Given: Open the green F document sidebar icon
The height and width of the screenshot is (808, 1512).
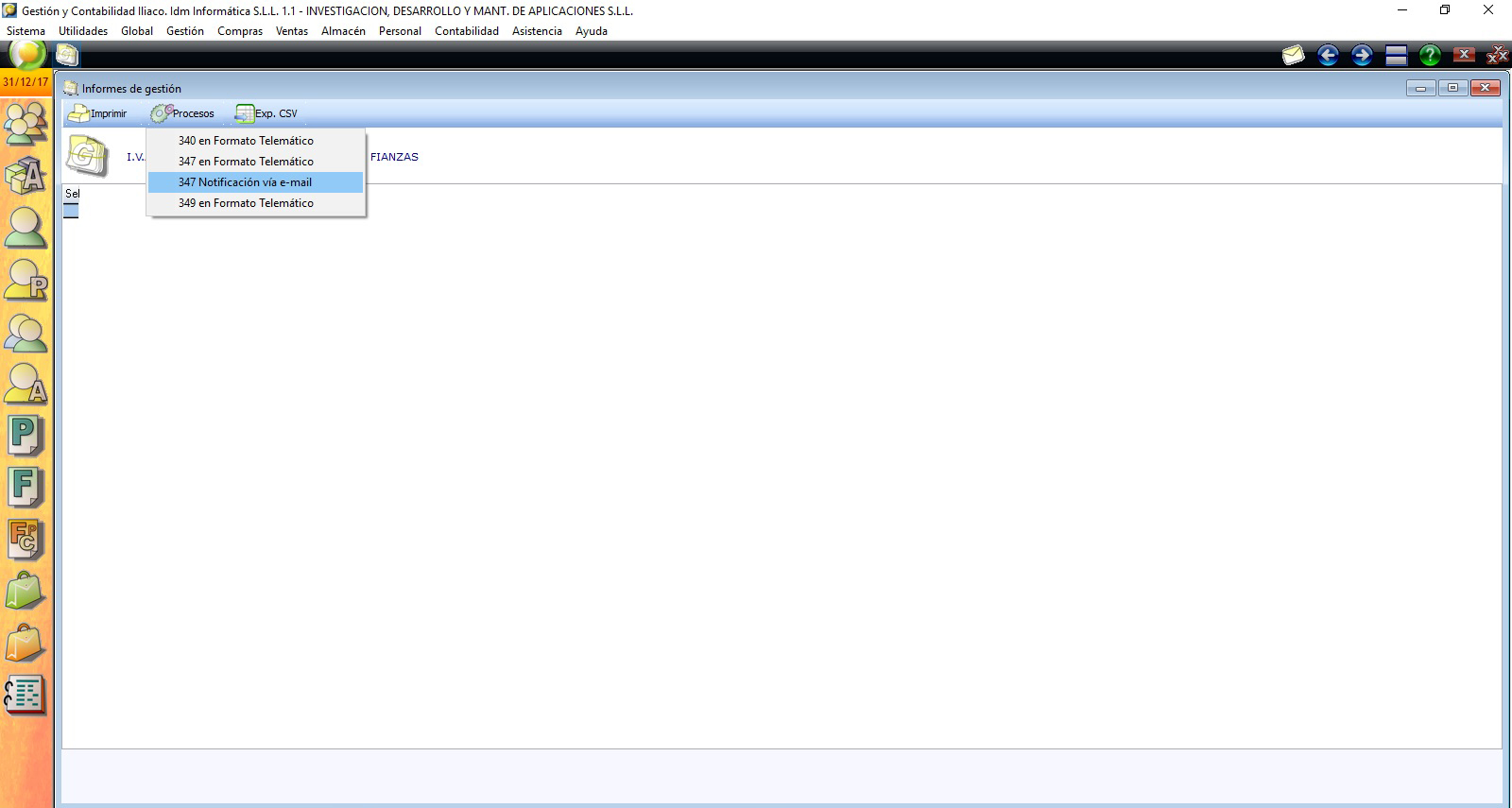Looking at the screenshot, I should (x=26, y=489).
